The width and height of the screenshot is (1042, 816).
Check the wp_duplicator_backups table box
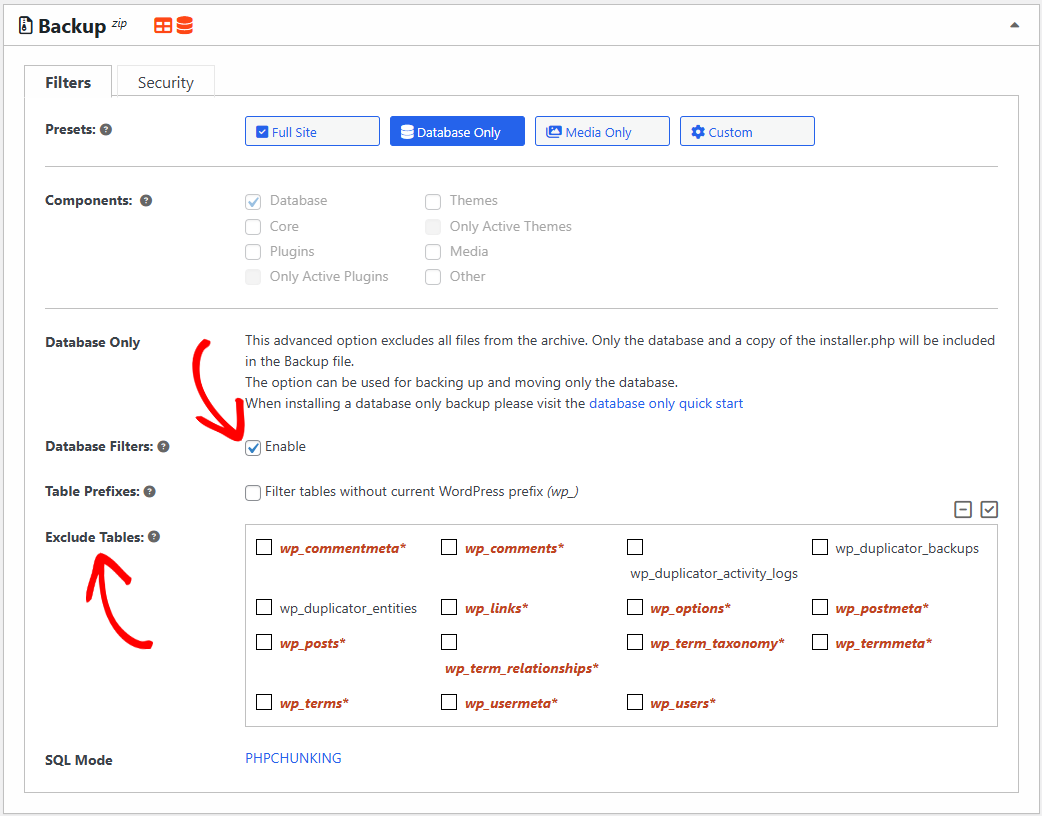[820, 547]
